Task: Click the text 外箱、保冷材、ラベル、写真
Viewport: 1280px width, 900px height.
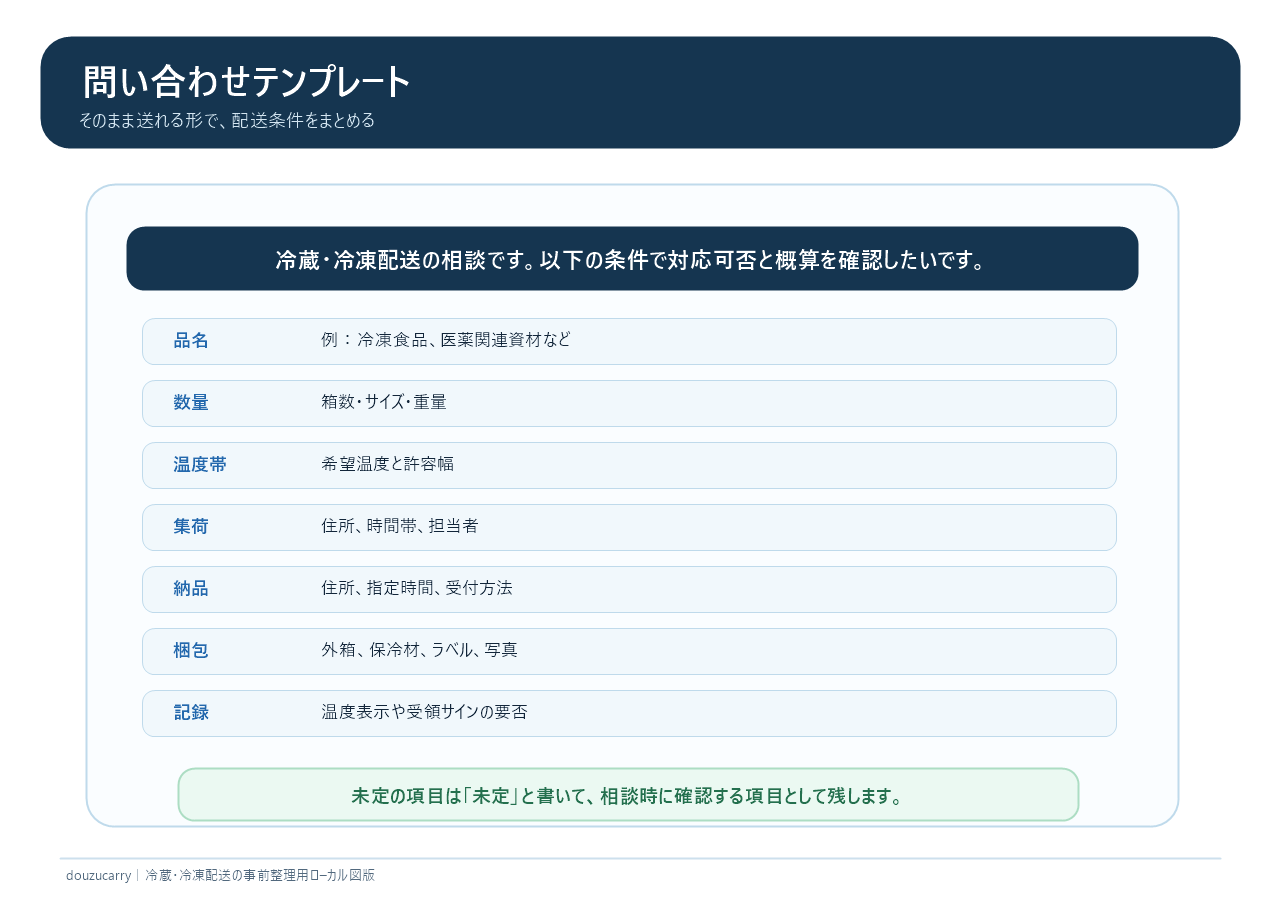Action: [420, 650]
